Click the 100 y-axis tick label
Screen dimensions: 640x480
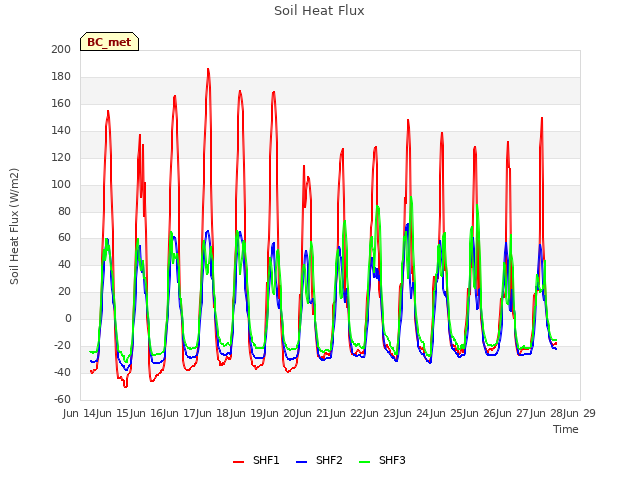(61, 184)
